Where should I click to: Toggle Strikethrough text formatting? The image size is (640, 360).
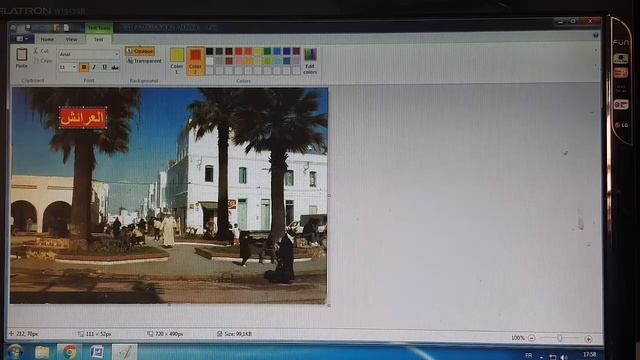(x=115, y=67)
